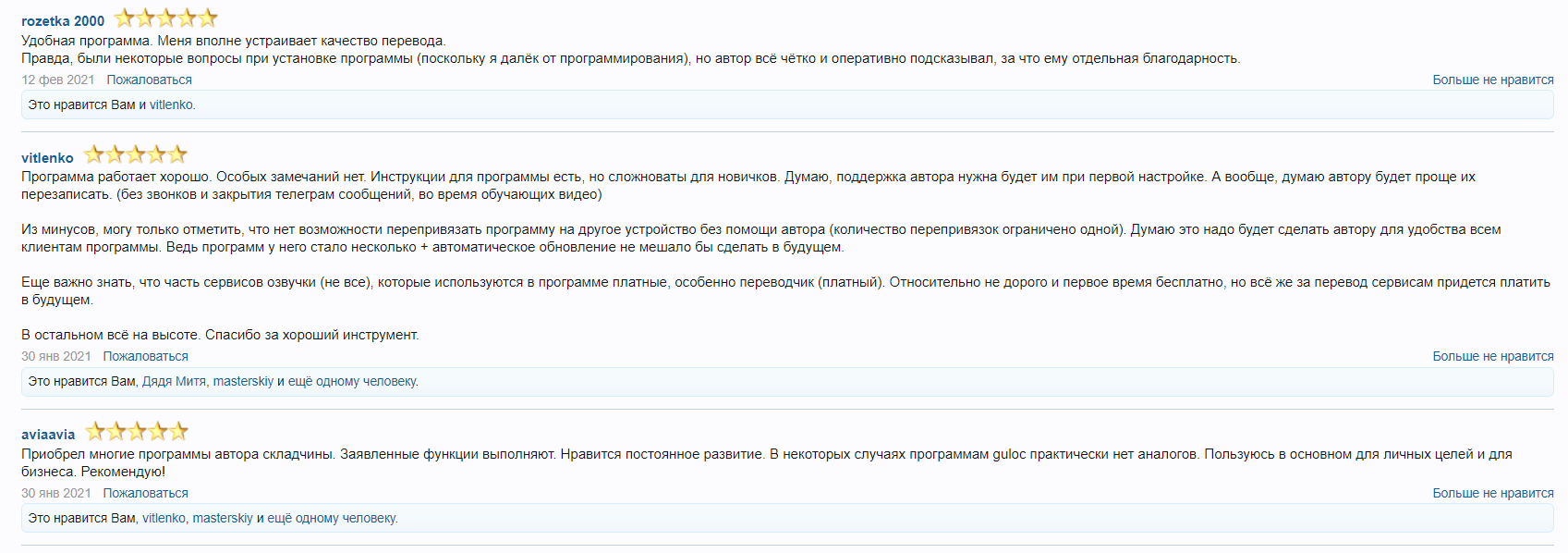Viewport: 1568px width, 553px height.
Task: Open vitlenko in aviaavia review's likes
Action: pyautogui.click(x=164, y=519)
